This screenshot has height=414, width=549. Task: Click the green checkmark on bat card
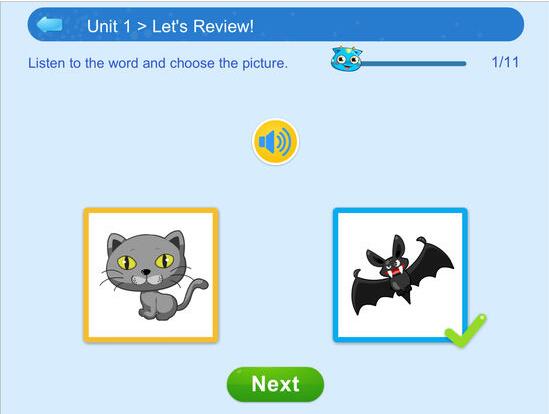click(x=465, y=331)
